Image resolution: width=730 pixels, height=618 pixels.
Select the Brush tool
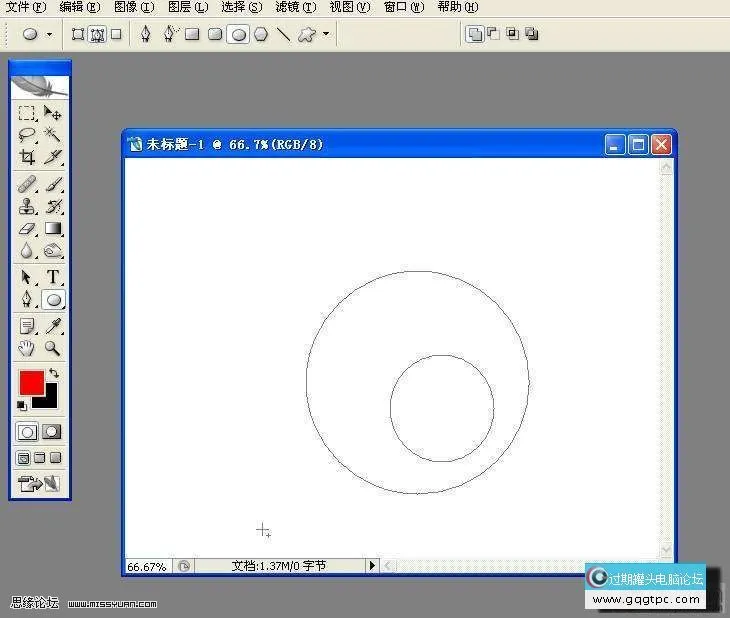click(52, 183)
